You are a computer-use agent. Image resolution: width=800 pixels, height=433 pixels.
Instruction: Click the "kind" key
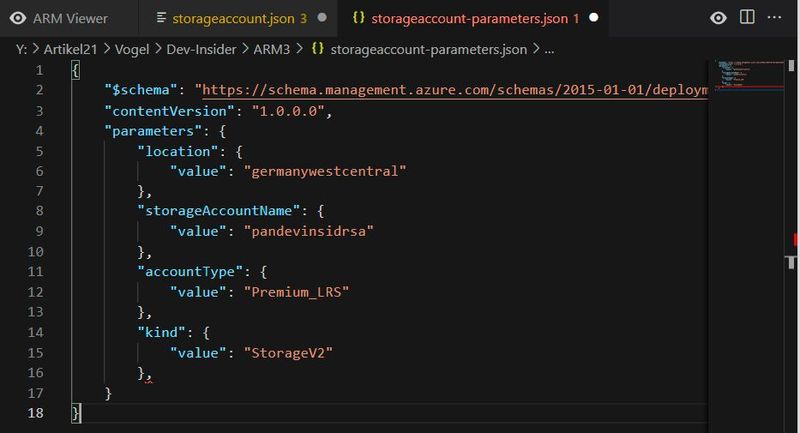pos(161,333)
